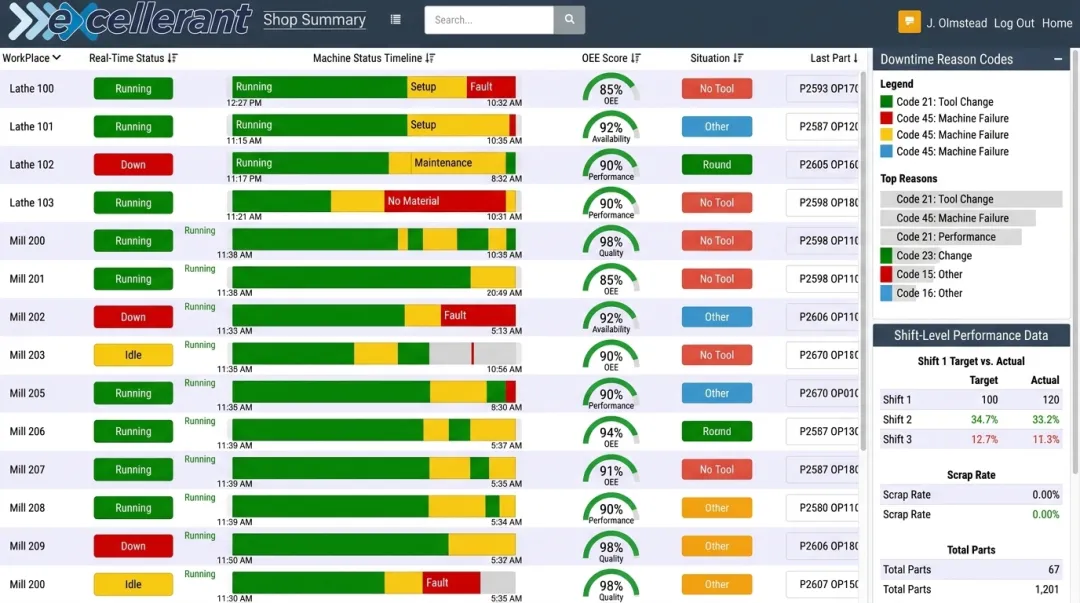This screenshot has height=603, width=1080.
Task: Click Setup segment in Lathe 101 timeline
Action: pyautogui.click(x=458, y=125)
